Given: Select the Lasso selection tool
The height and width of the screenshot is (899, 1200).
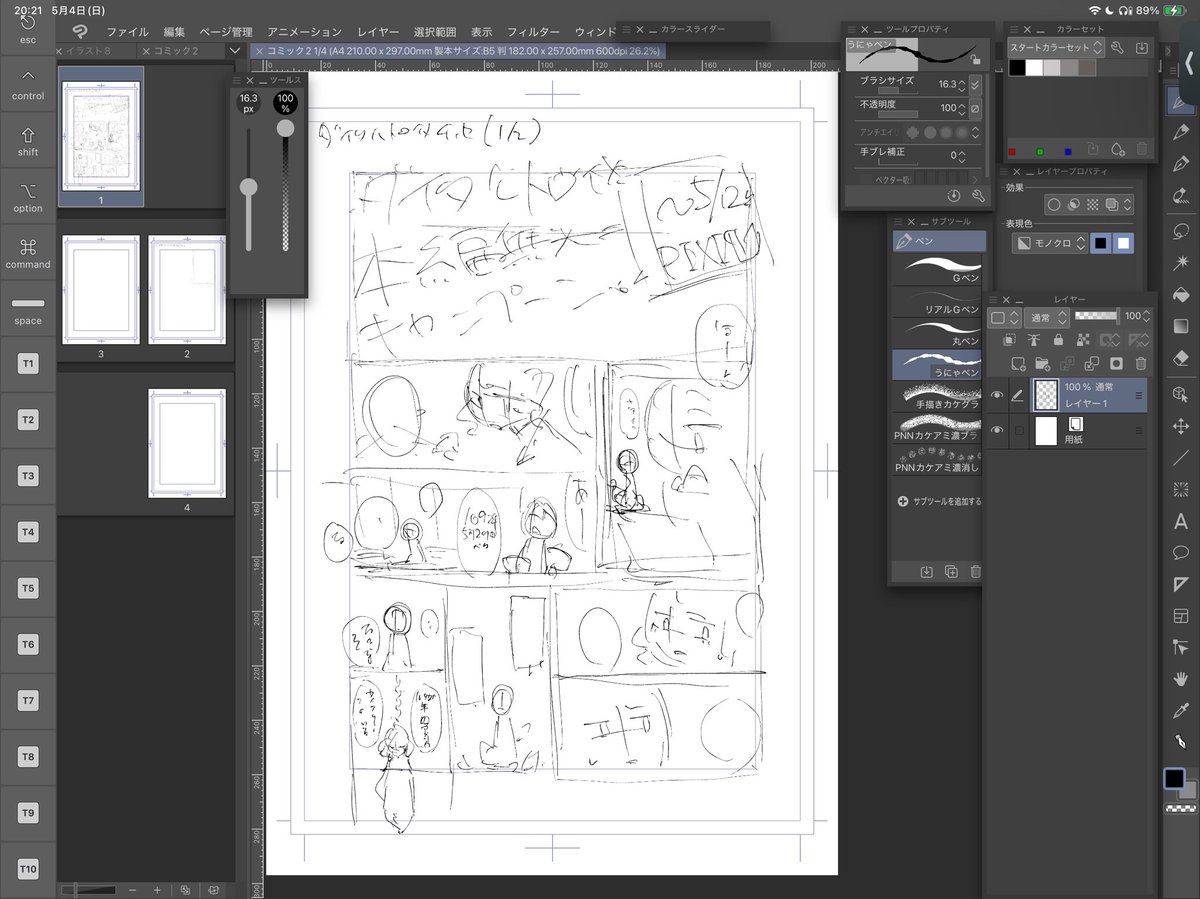Looking at the screenshot, I should point(1180,231).
